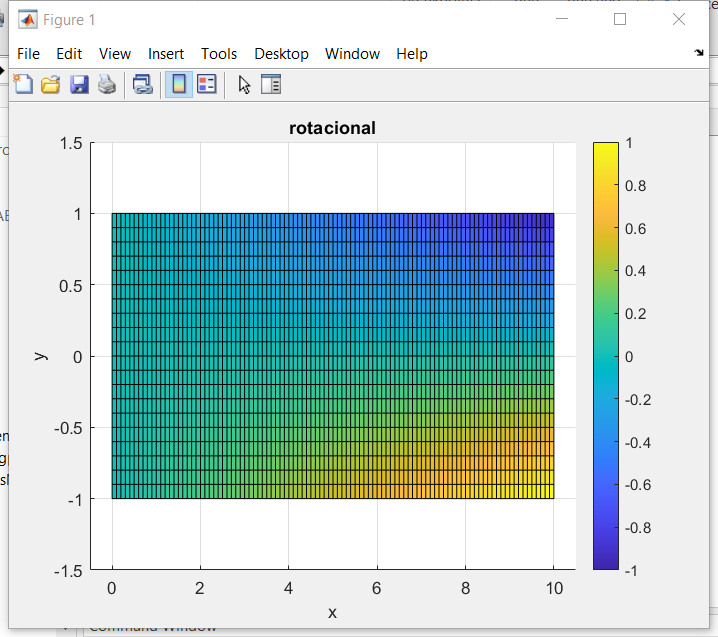Screen dimensions: 718x637
Task: Select the plot title 'rotacional'
Action: (332, 128)
